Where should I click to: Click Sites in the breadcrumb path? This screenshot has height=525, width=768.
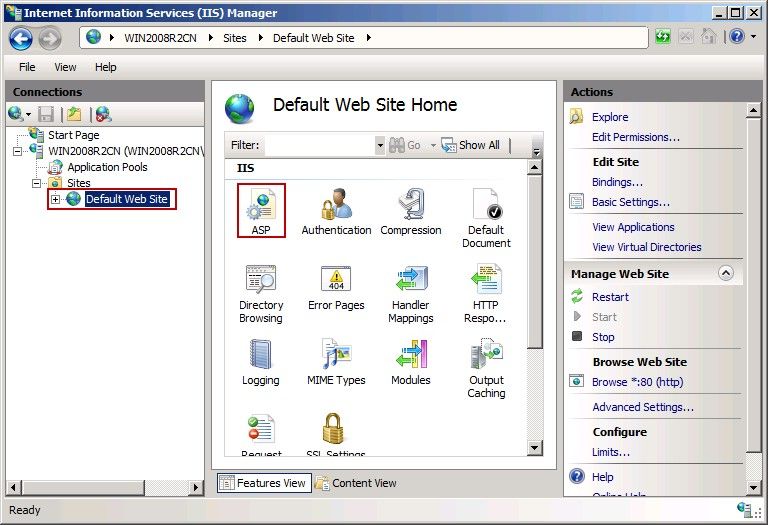tap(235, 38)
